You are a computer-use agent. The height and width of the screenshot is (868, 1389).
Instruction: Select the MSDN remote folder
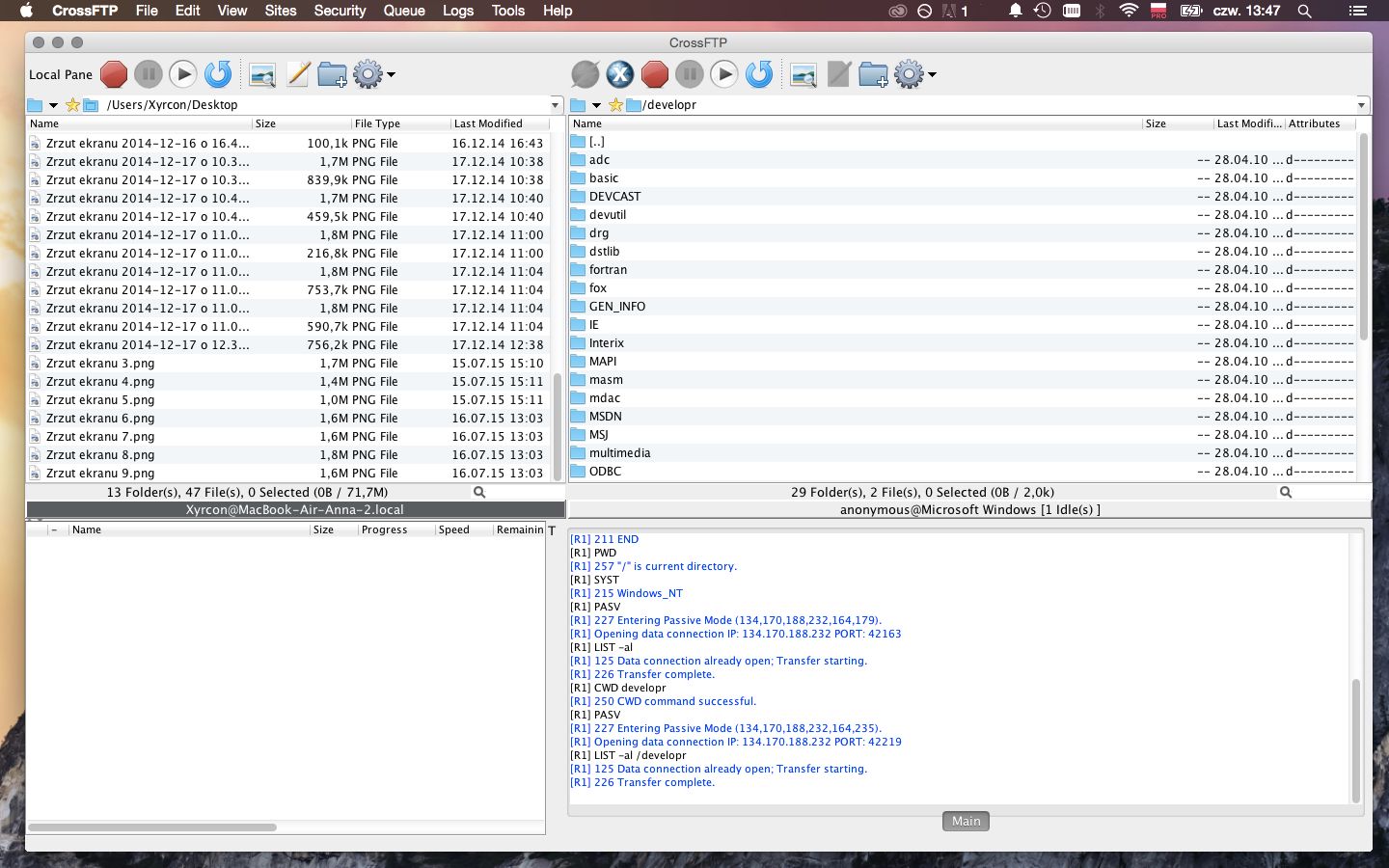(605, 417)
